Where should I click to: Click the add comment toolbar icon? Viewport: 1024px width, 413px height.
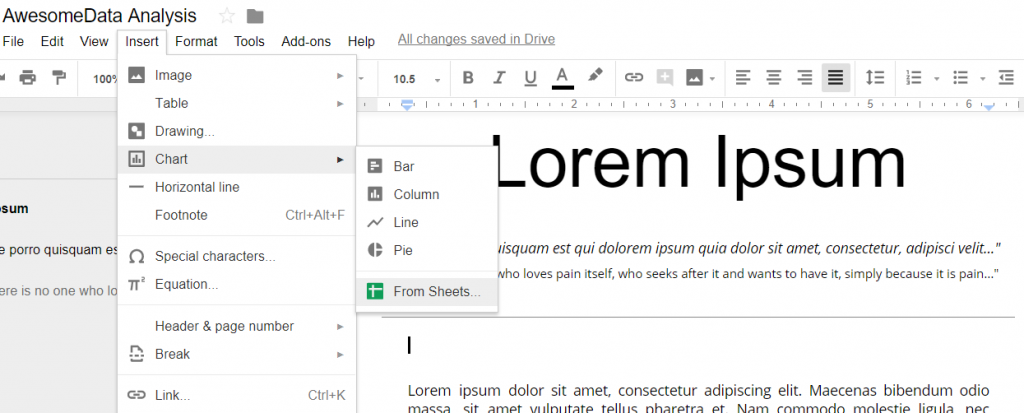tap(665, 78)
